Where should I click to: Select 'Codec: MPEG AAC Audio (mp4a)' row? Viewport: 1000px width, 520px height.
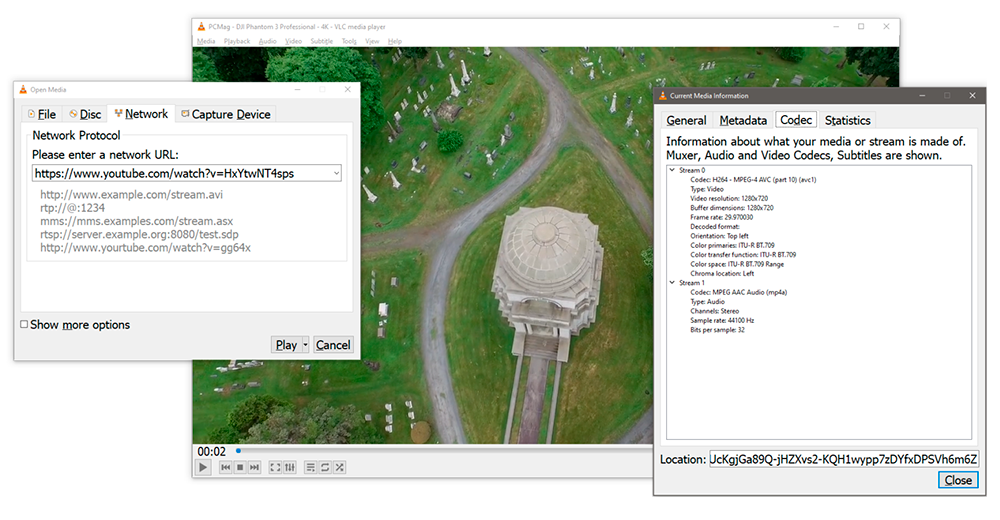click(739, 292)
